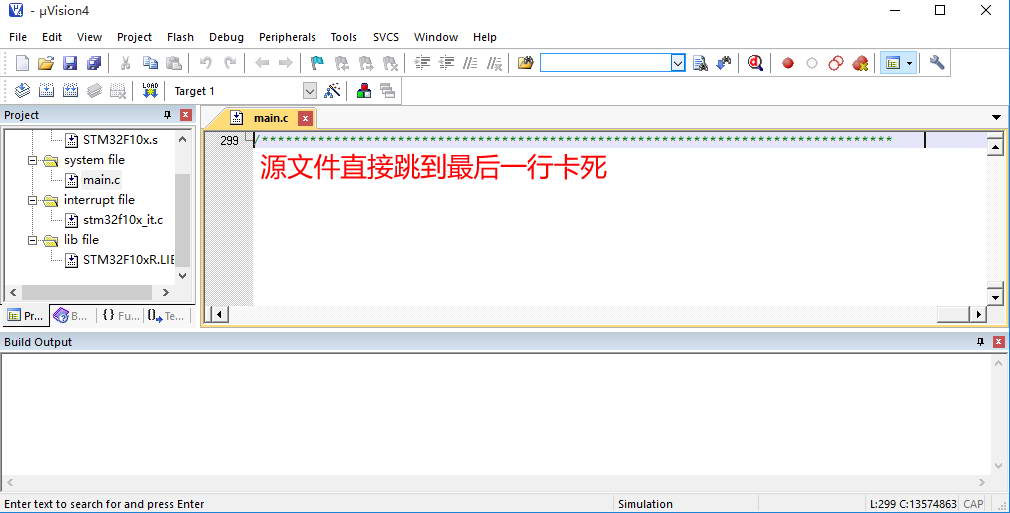Build target files
The height and width of the screenshot is (513, 1010).
coord(46,91)
